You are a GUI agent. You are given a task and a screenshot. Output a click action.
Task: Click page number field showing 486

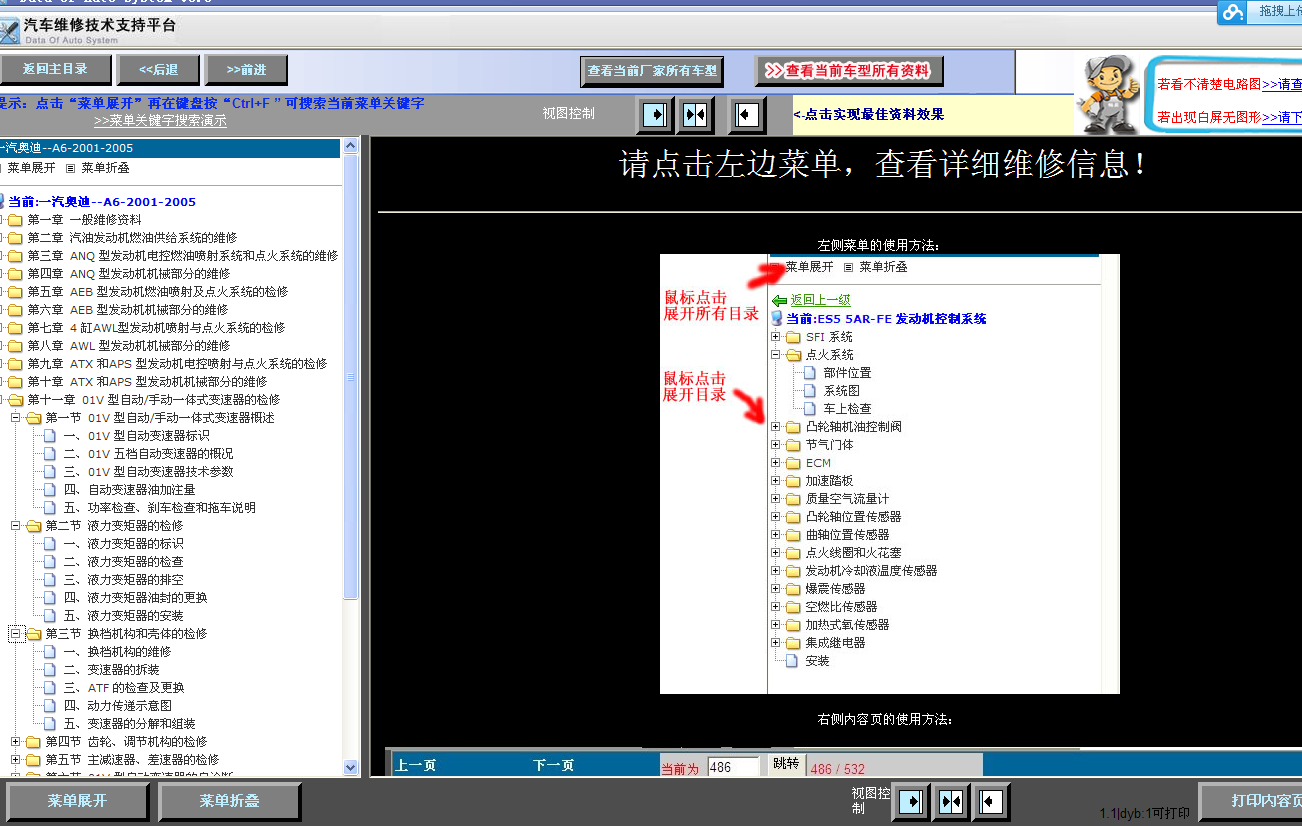pos(734,768)
